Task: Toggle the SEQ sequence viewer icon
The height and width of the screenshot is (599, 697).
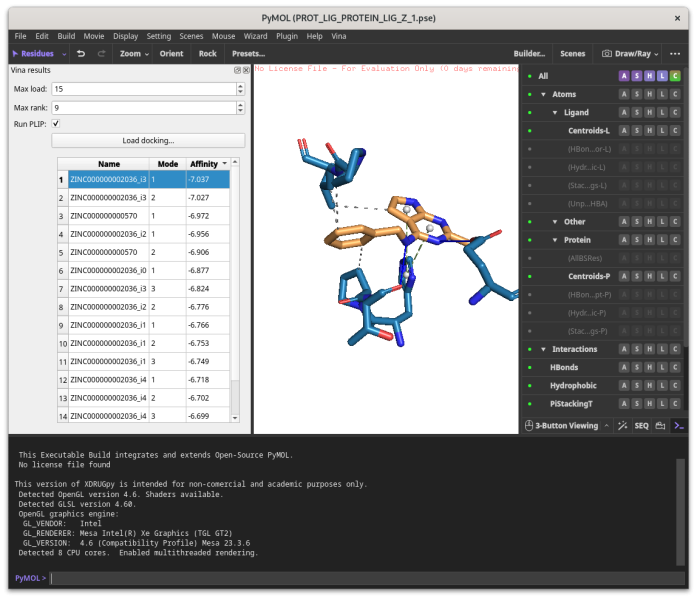Action: click(x=641, y=426)
